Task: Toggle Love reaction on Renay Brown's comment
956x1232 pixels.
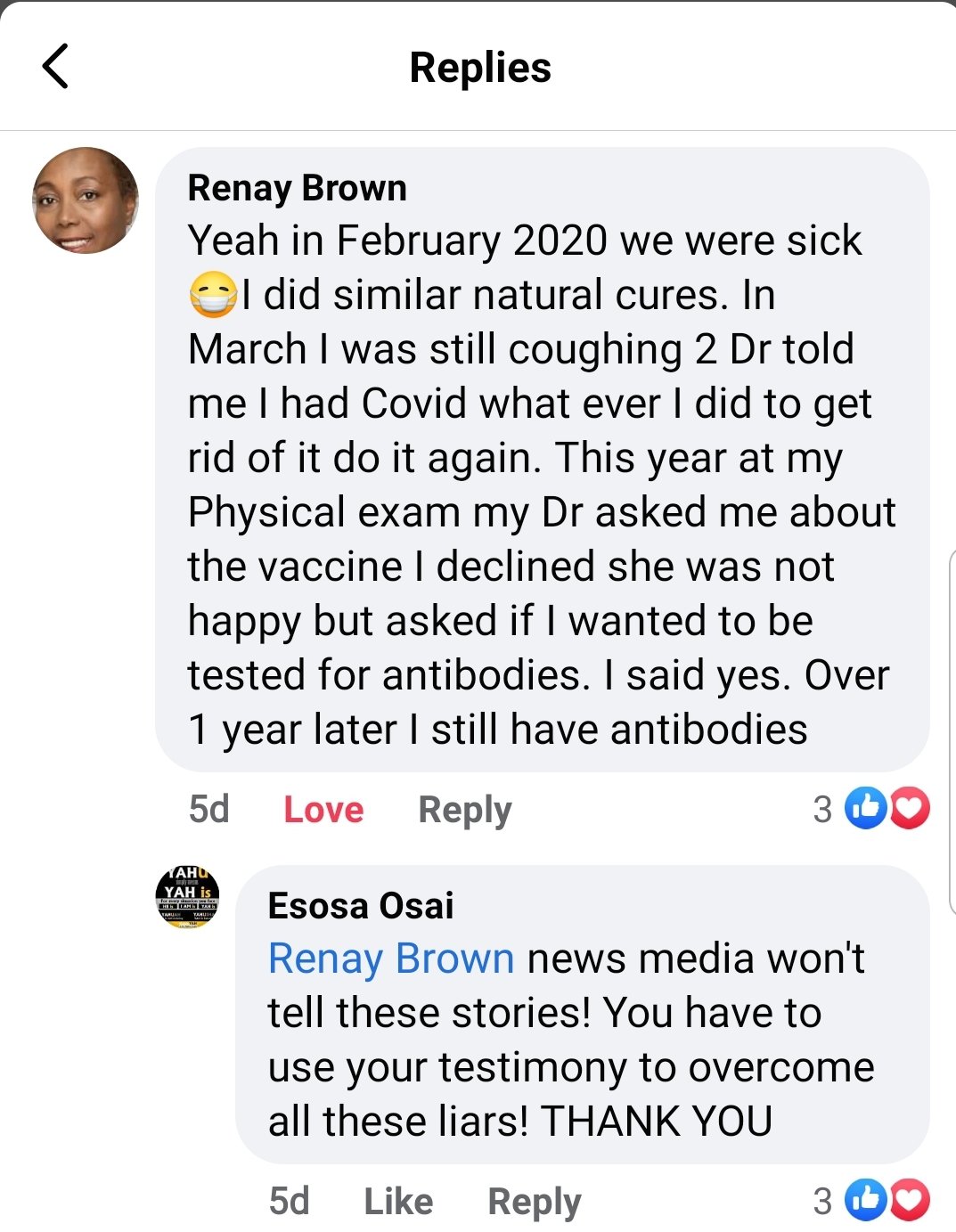Action: point(323,810)
